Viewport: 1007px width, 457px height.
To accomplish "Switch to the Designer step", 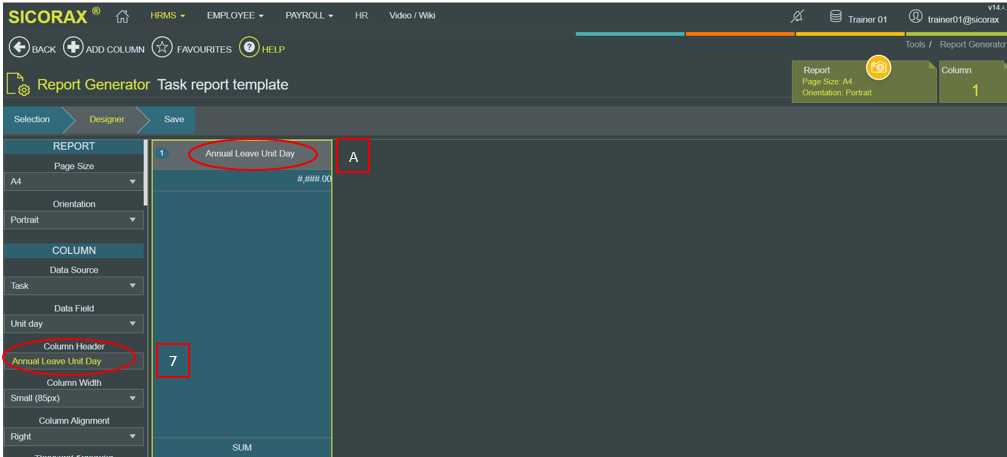I will click(x=107, y=119).
